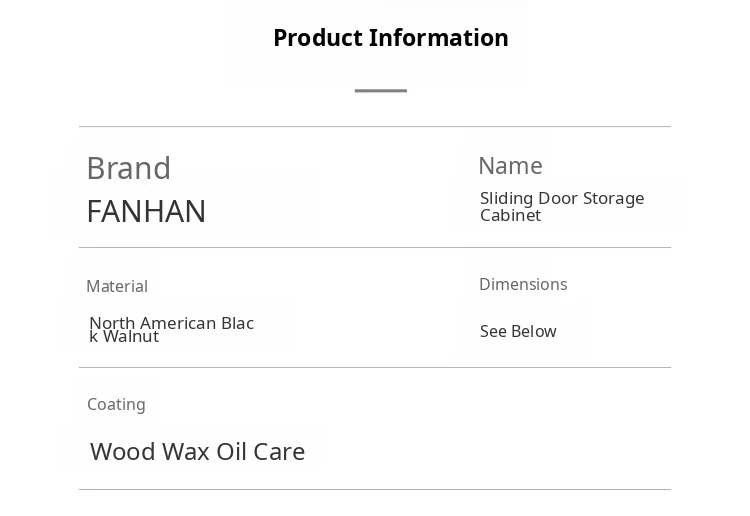Click the short divider under the heading

381,90
